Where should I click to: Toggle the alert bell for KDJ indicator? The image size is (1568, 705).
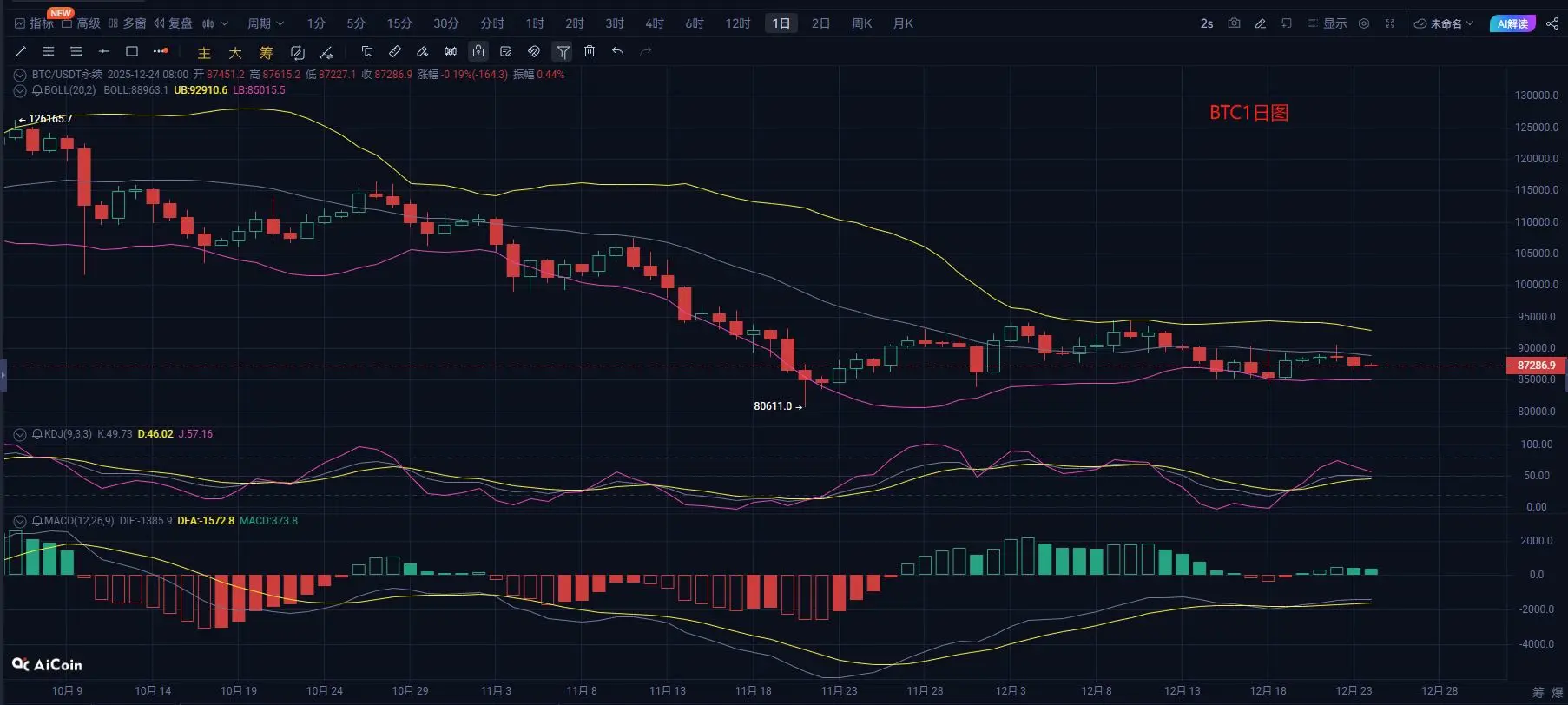37,434
